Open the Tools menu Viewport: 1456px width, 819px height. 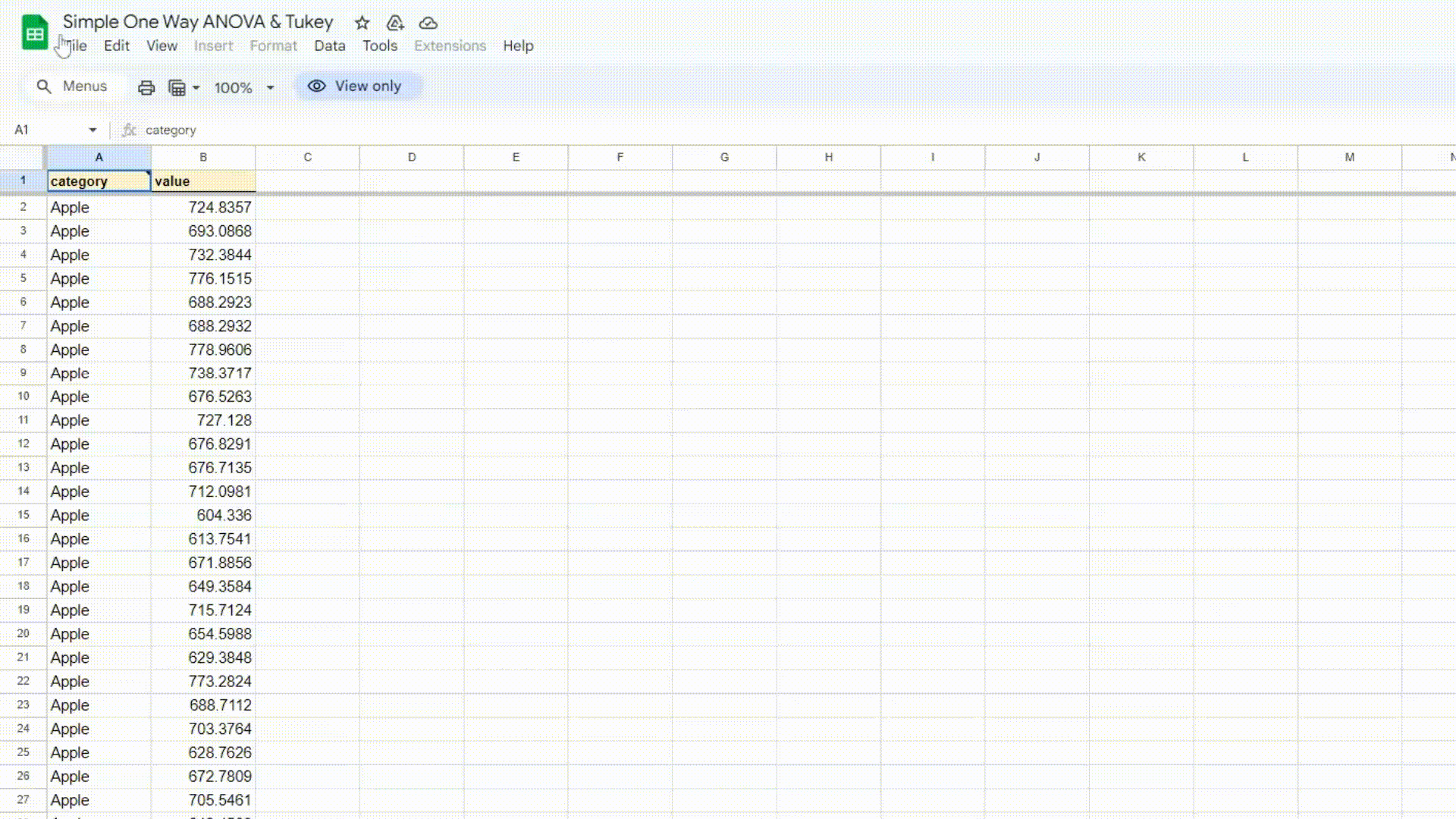[379, 45]
